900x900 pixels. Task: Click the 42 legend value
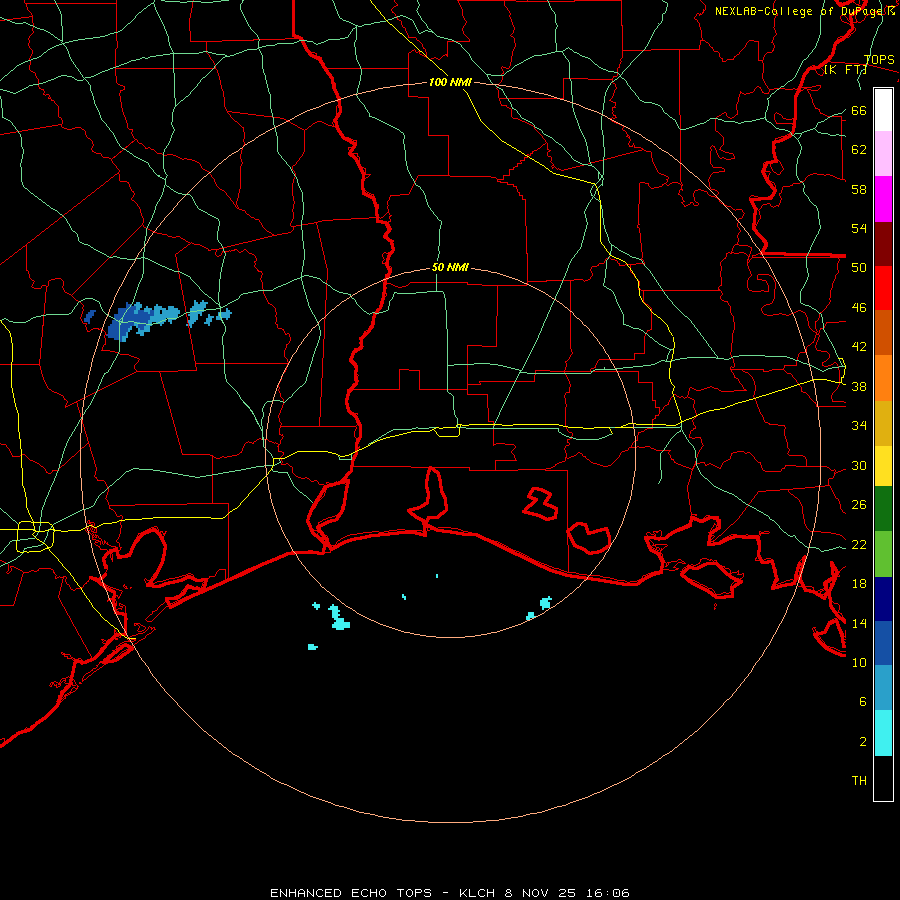pos(859,347)
